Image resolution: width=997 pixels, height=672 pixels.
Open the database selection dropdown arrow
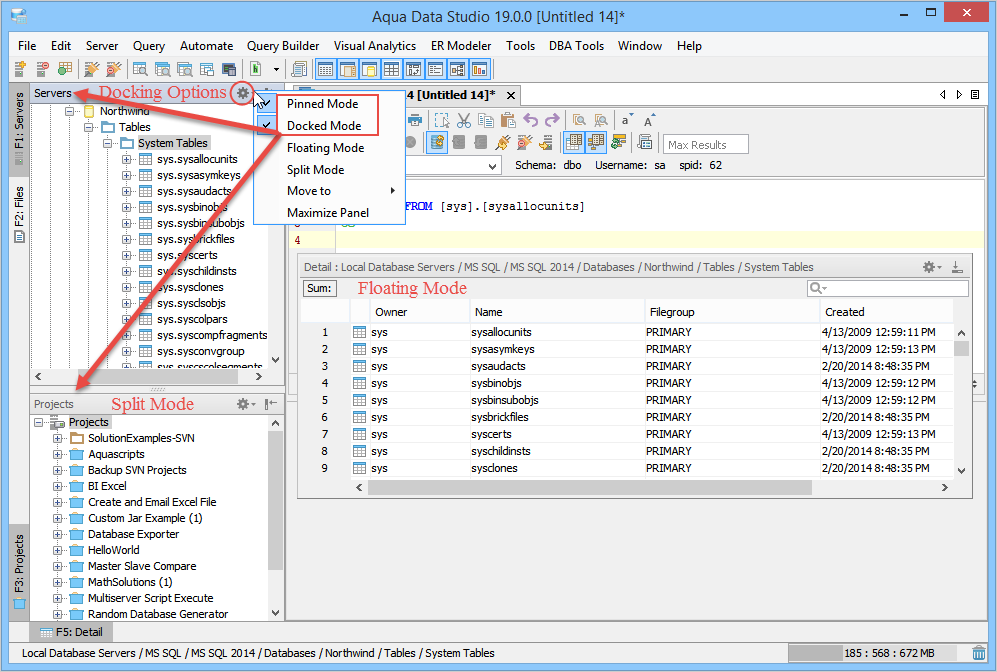point(492,166)
